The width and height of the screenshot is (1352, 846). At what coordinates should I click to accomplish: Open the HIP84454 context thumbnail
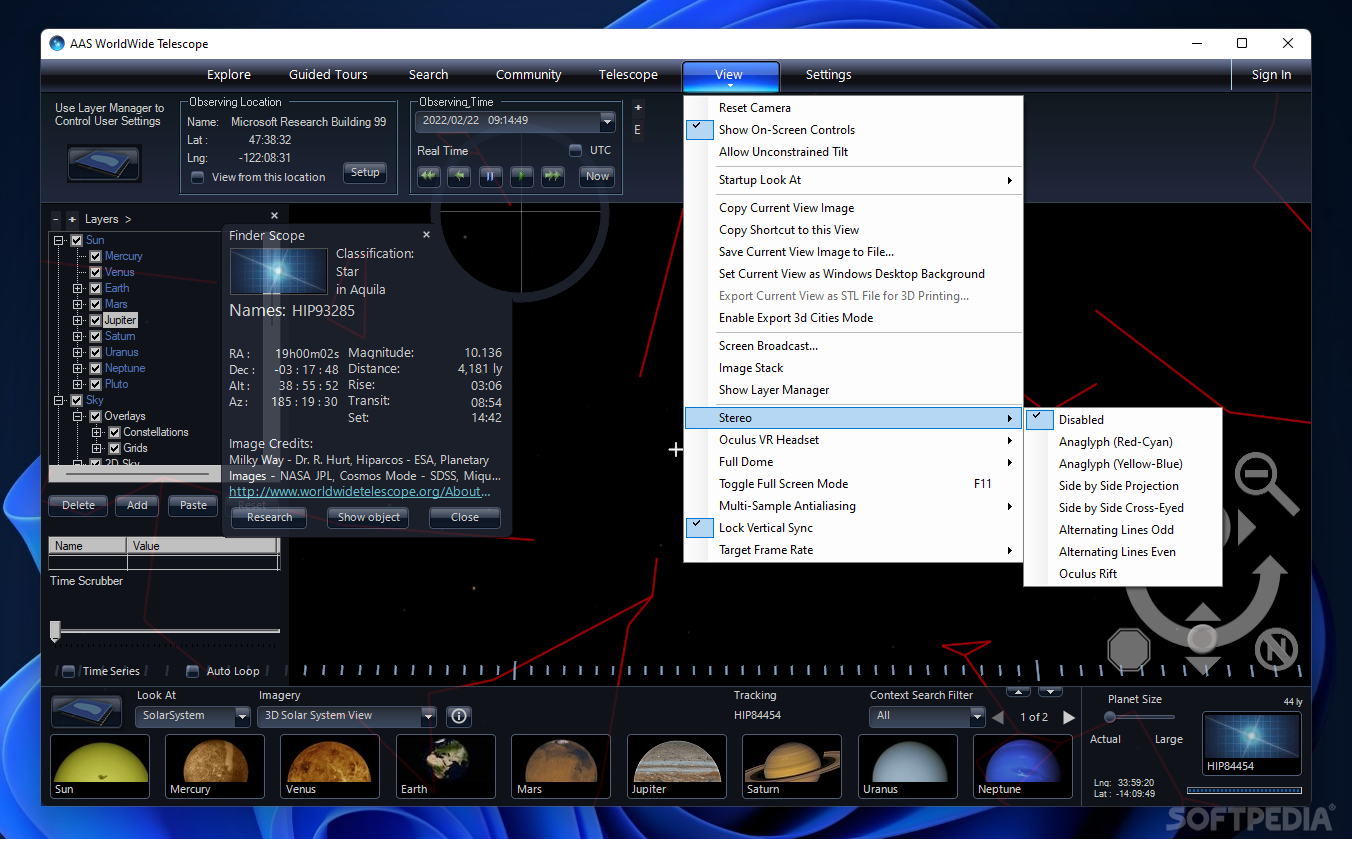pos(1252,743)
